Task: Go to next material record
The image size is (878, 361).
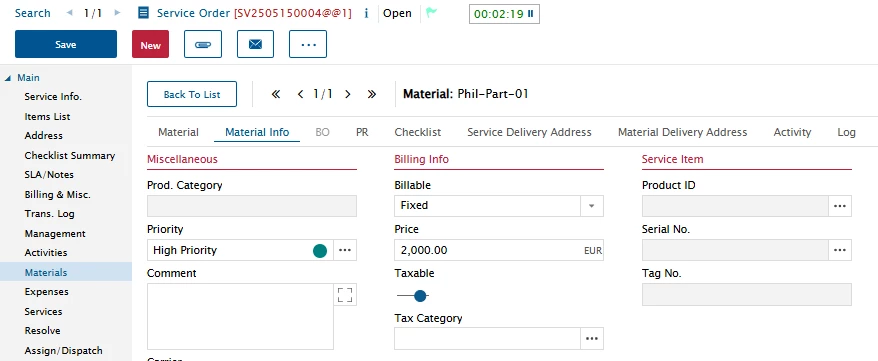Action: click(348, 94)
